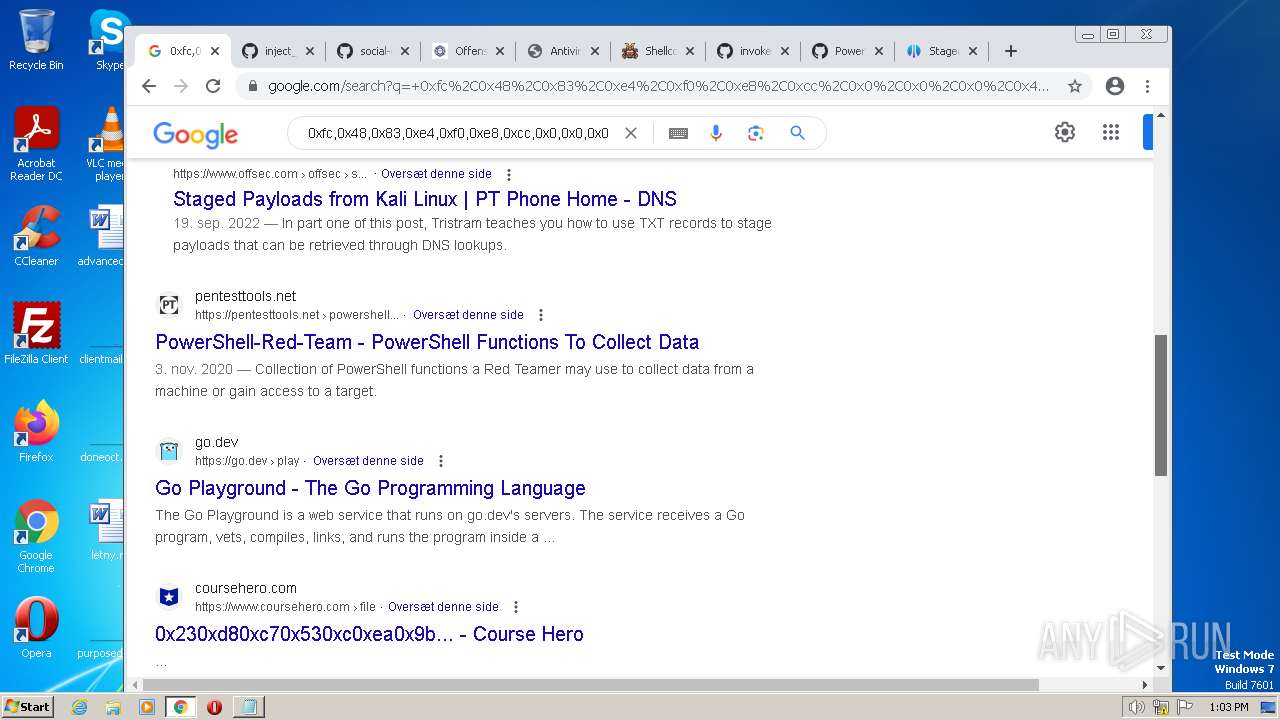Select the FileZilla Client desktop icon

[x=36, y=334]
